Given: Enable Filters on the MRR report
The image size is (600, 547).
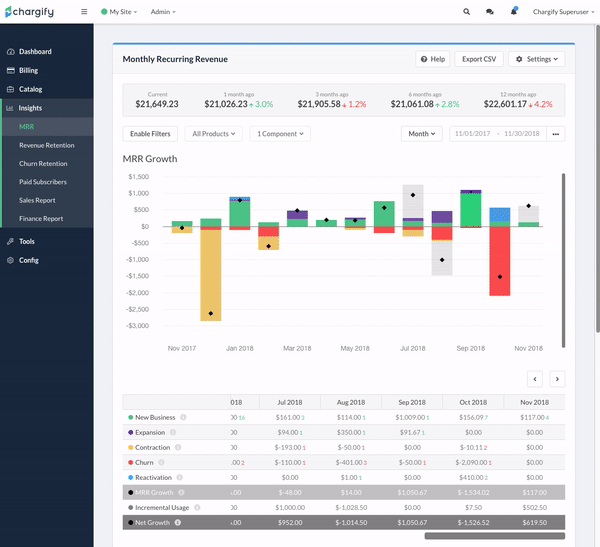Looking at the screenshot, I should (x=150, y=133).
